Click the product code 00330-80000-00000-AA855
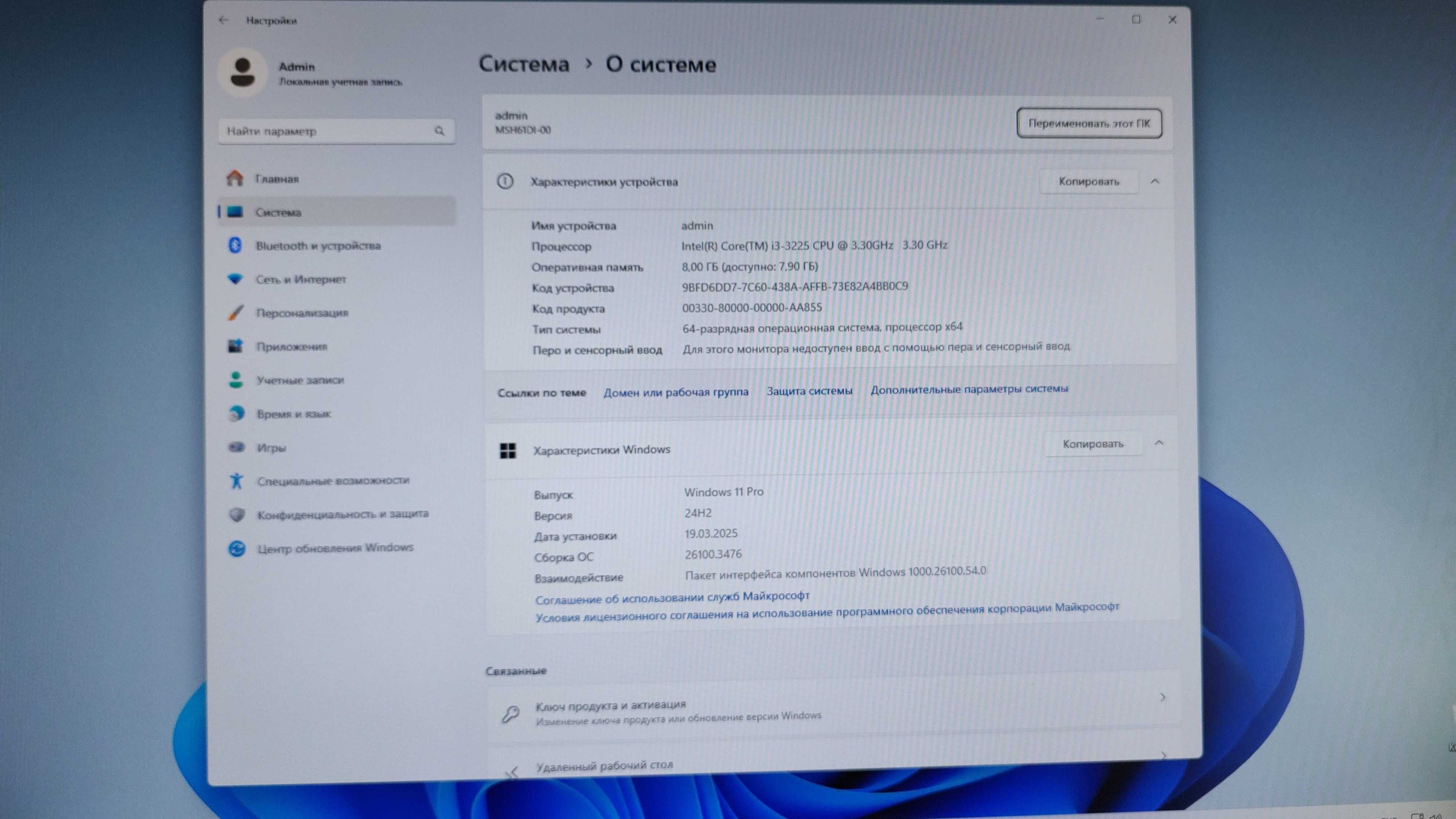This screenshot has height=819, width=1456. pos(752,308)
